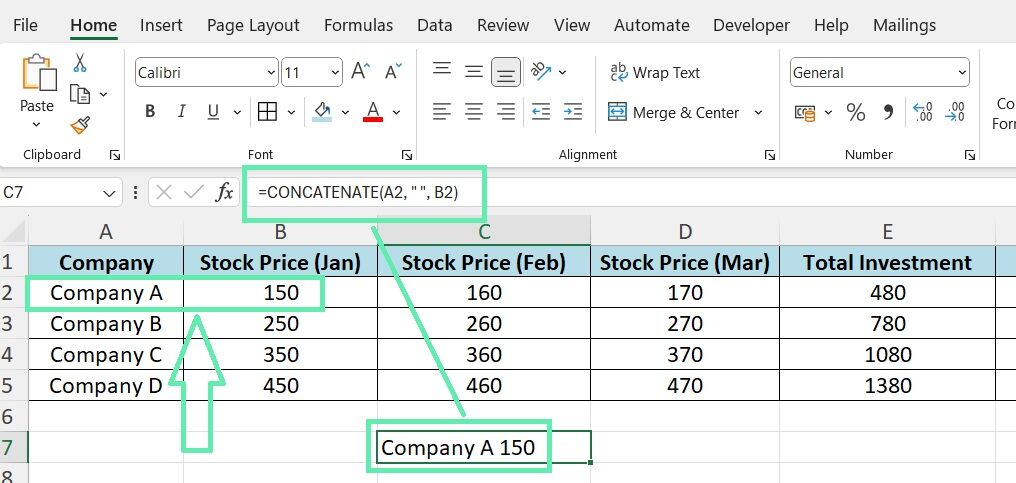1016x483 pixels.
Task: Toggle Bold formatting
Action: coord(150,112)
